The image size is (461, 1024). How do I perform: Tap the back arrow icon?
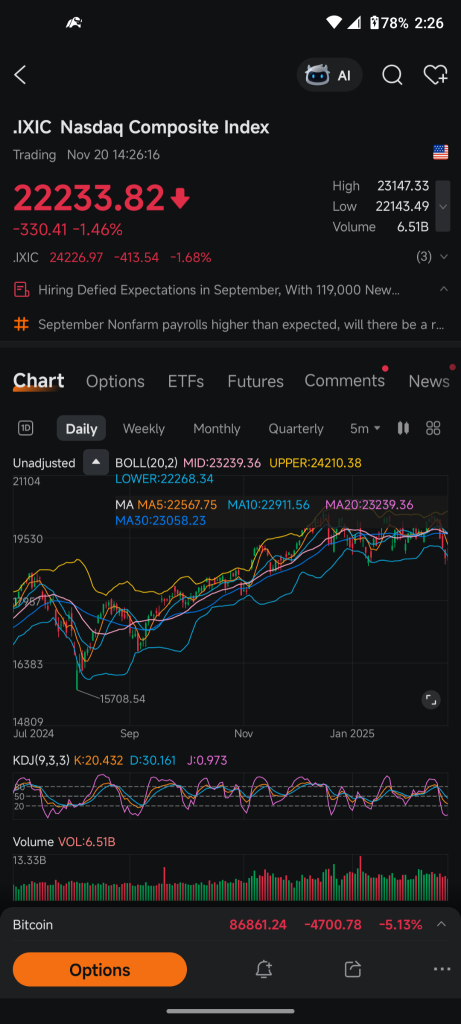click(x=20, y=75)
